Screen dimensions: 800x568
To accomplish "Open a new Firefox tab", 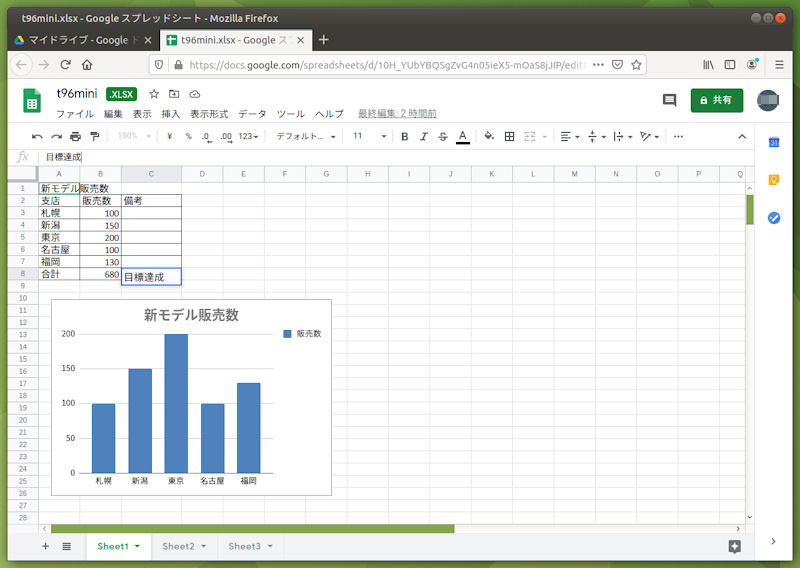I will [323, 40].
